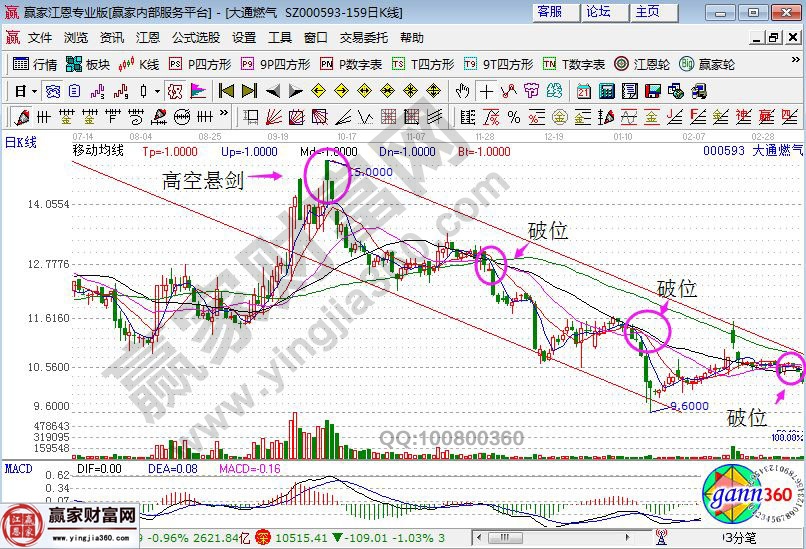Switch to the K线 chart view

pos(139,64)
